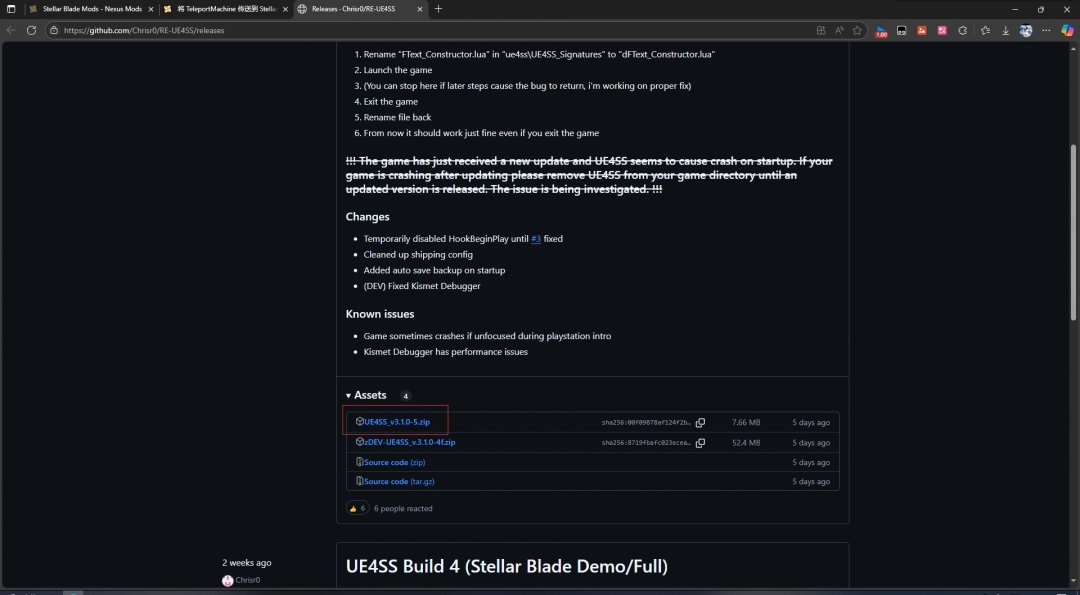This screenshot has width=1080, height=595.
Task: Select the 'Added auto save backup on startup' line
Action: pos(434,271)
